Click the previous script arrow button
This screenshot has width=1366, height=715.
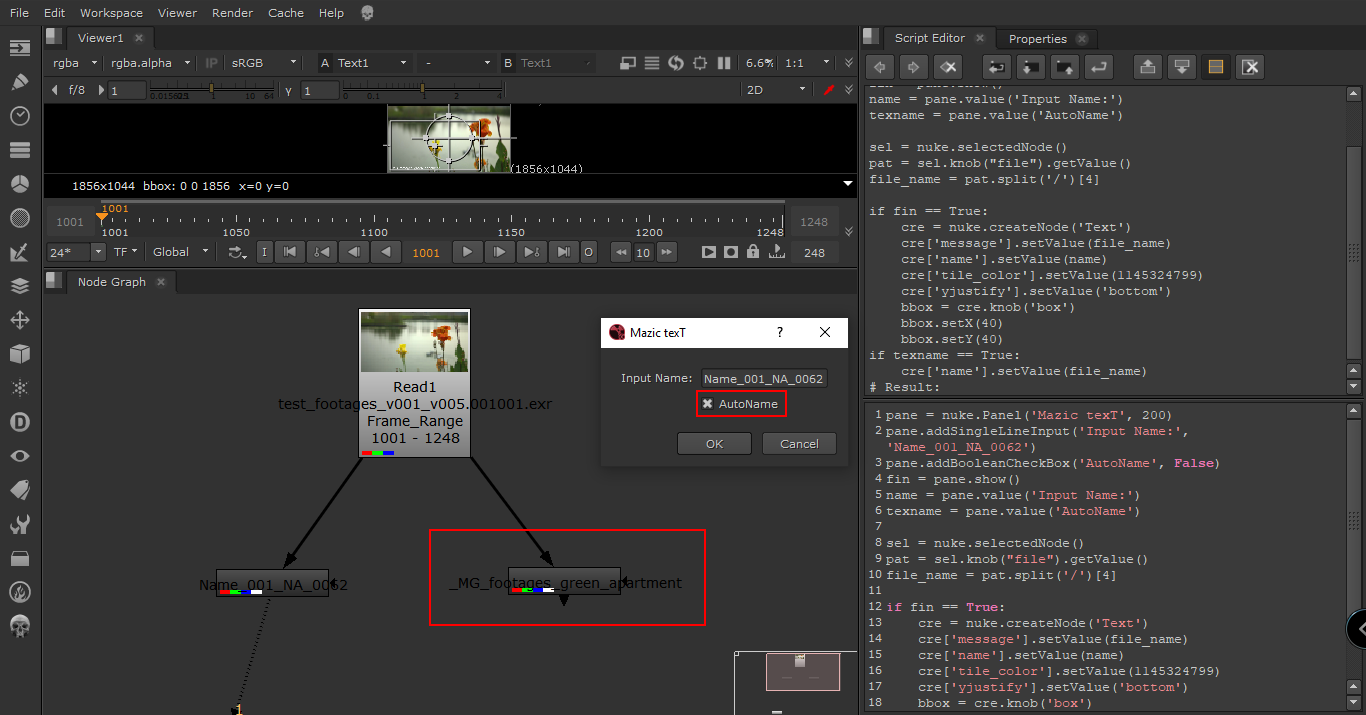click(880, 67)
